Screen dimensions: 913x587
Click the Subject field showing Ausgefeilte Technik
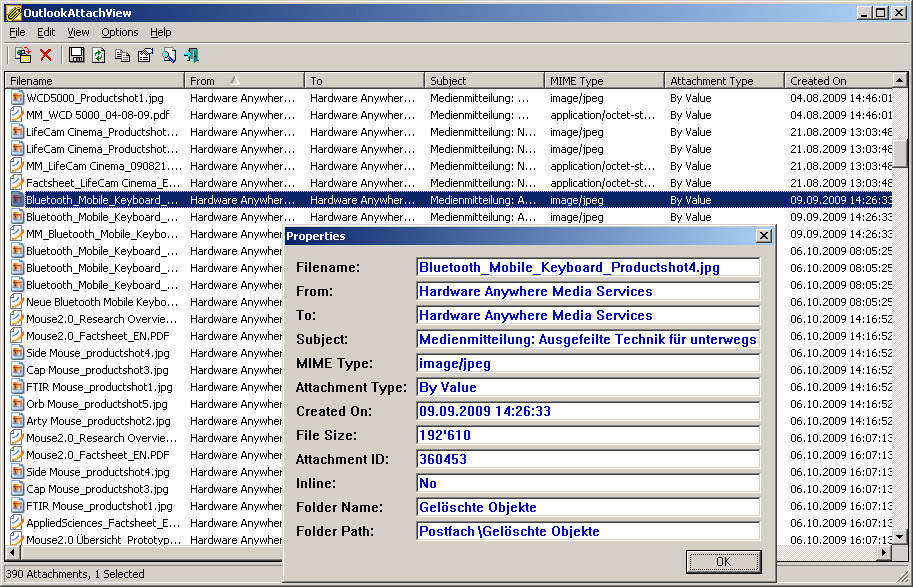pos(588,339)
